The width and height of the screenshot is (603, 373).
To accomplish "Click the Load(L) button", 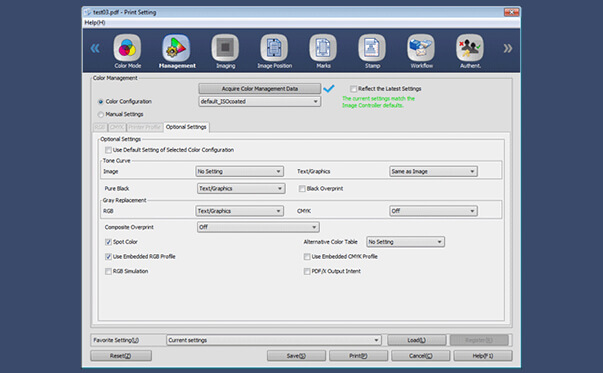I will [416, 340].
